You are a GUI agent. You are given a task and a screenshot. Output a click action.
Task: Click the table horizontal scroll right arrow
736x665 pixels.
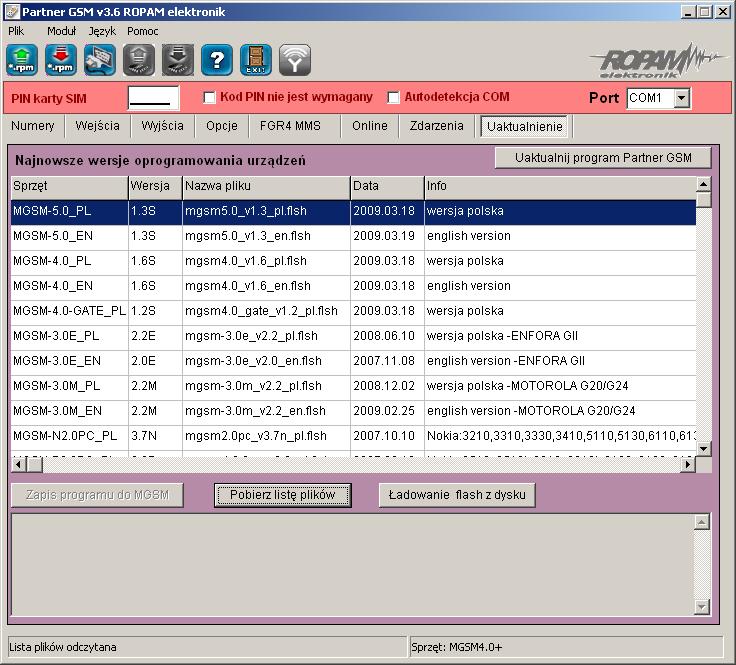[688, 465]
